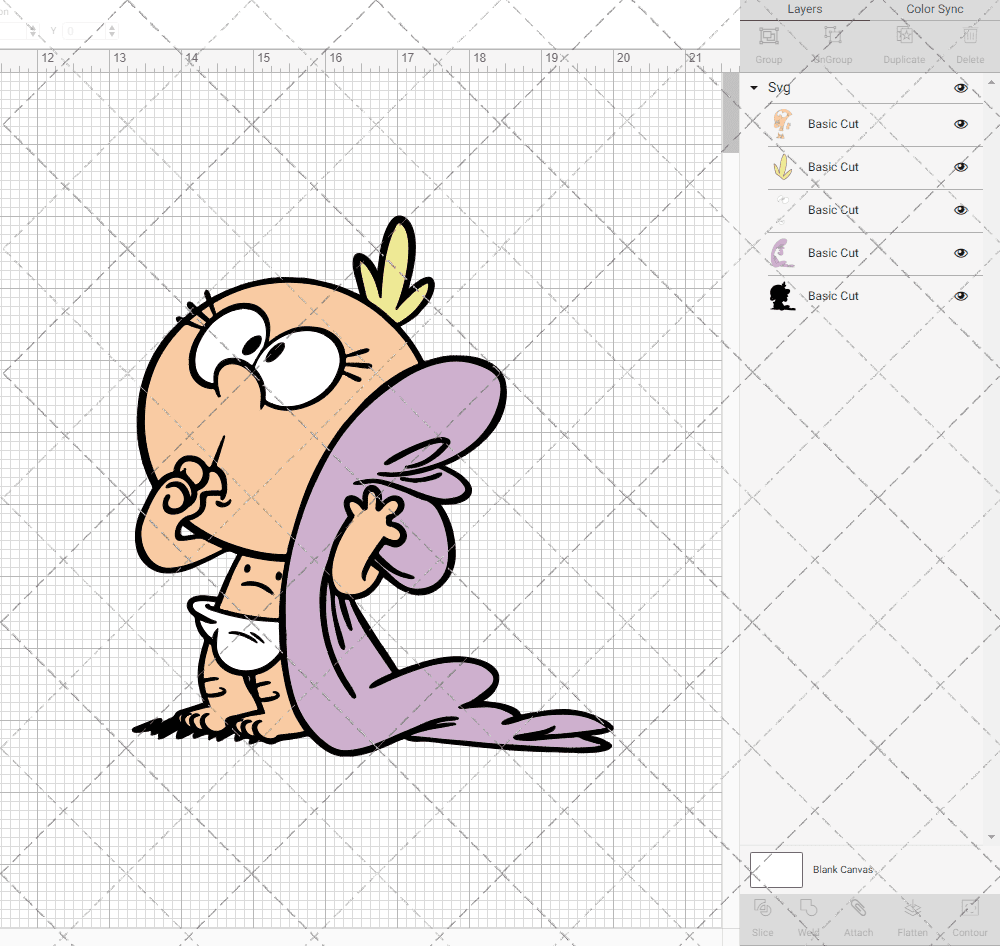Select the Contour tool icon
This screenshot has width=1000, height=946.
pos(969,908)
